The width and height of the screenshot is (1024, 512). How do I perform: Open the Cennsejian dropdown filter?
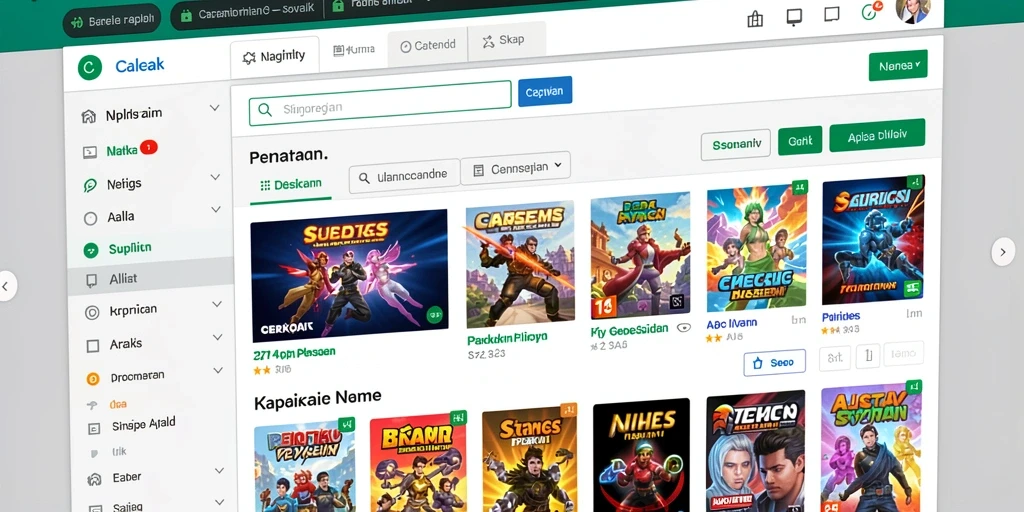tap(515, 168)
